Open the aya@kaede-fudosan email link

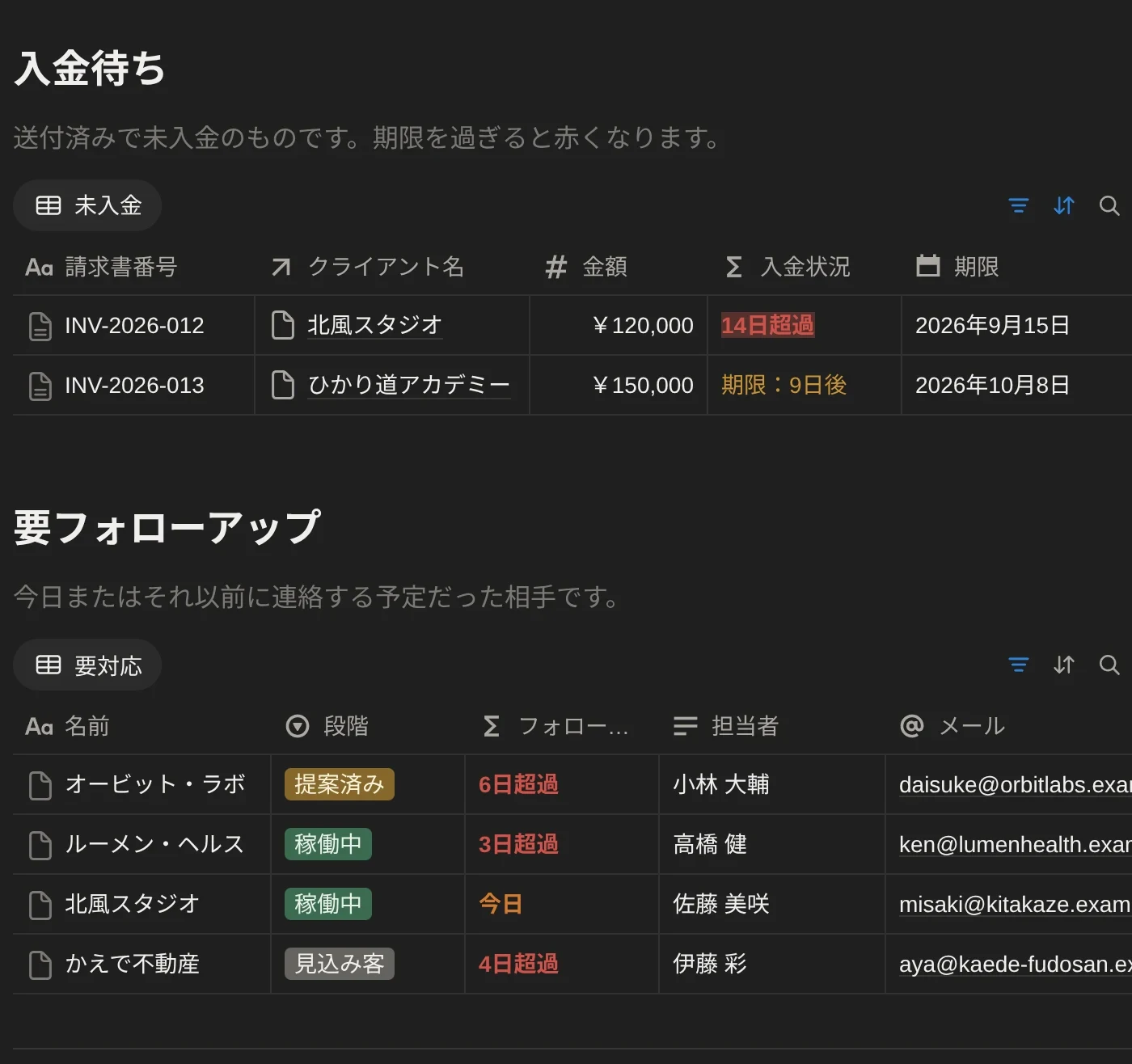click(x=1015, y=964)
